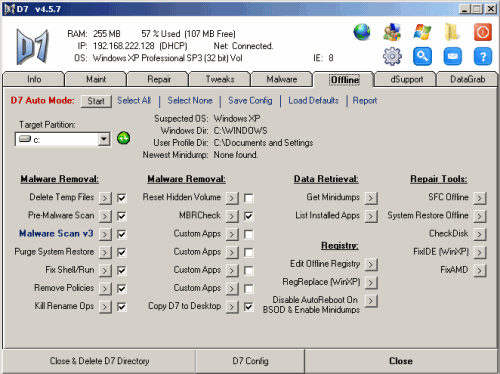Click the red power icon

[483, 32]
